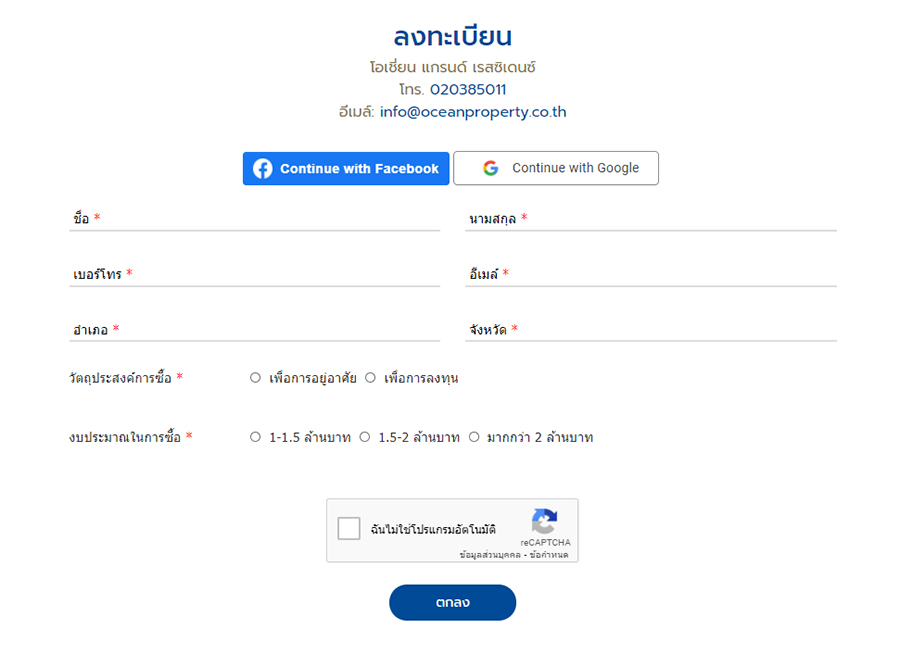Viewport: 900px width, 654px height.
Task: Click the info@oceanproperty.co.th email link
Action: pos(473,112)
